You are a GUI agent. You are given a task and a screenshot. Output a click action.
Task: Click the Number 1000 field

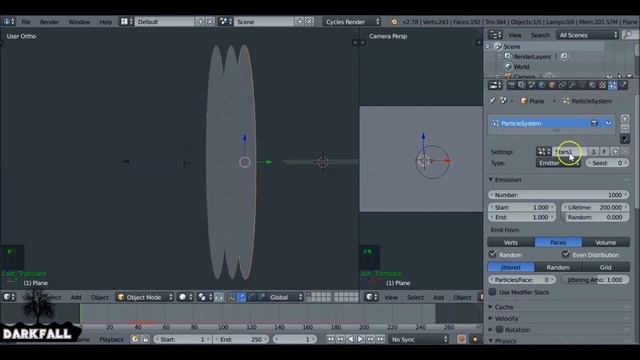coord(558,195)
